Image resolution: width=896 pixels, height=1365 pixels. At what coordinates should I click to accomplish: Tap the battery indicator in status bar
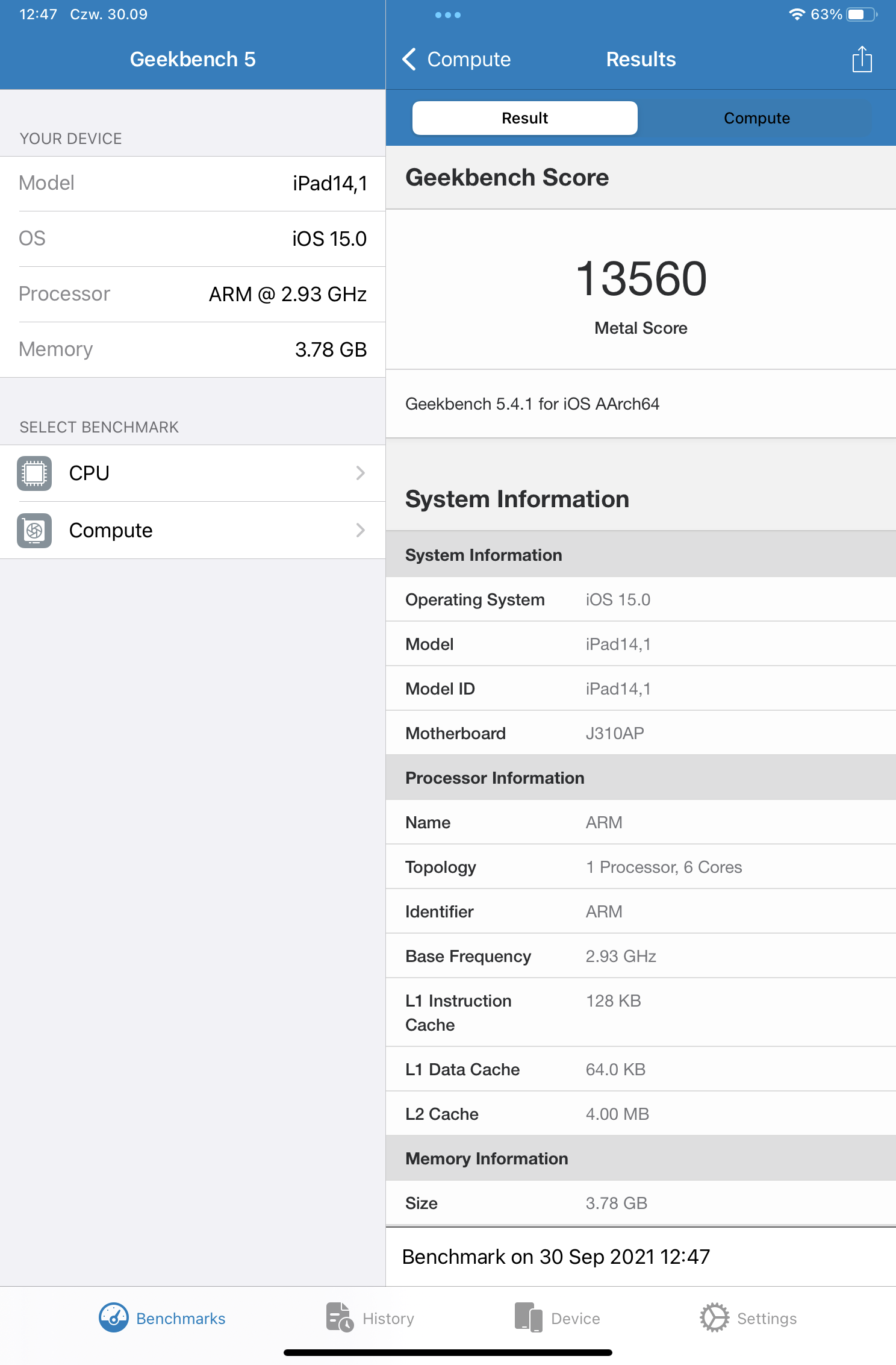[x=860, y=14]
